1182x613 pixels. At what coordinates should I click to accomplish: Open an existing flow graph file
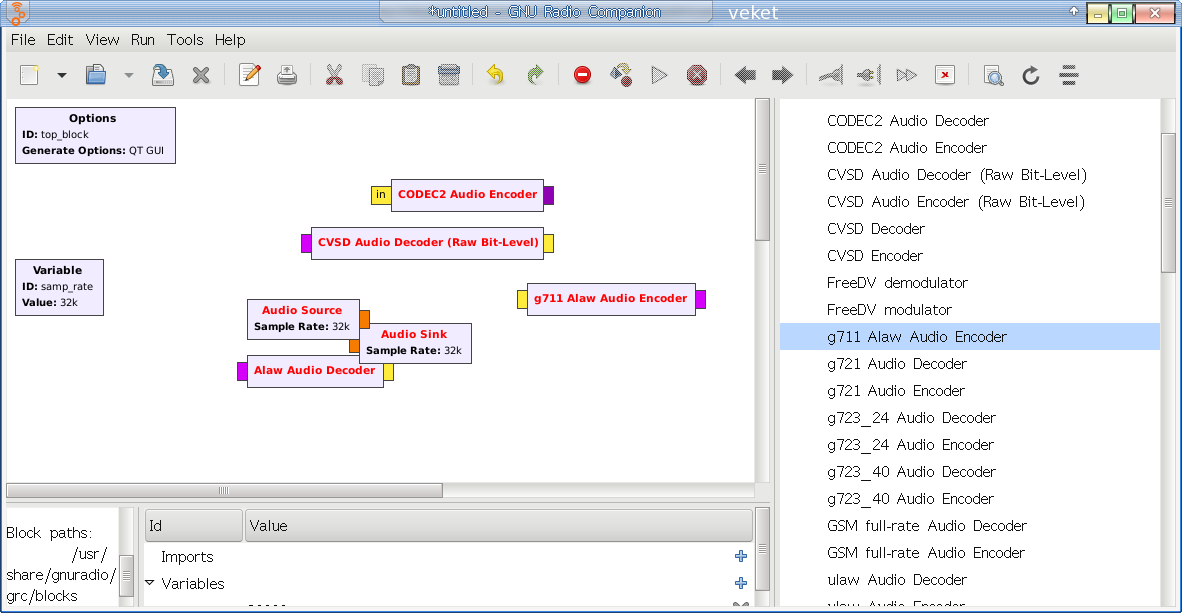point(96,75)
